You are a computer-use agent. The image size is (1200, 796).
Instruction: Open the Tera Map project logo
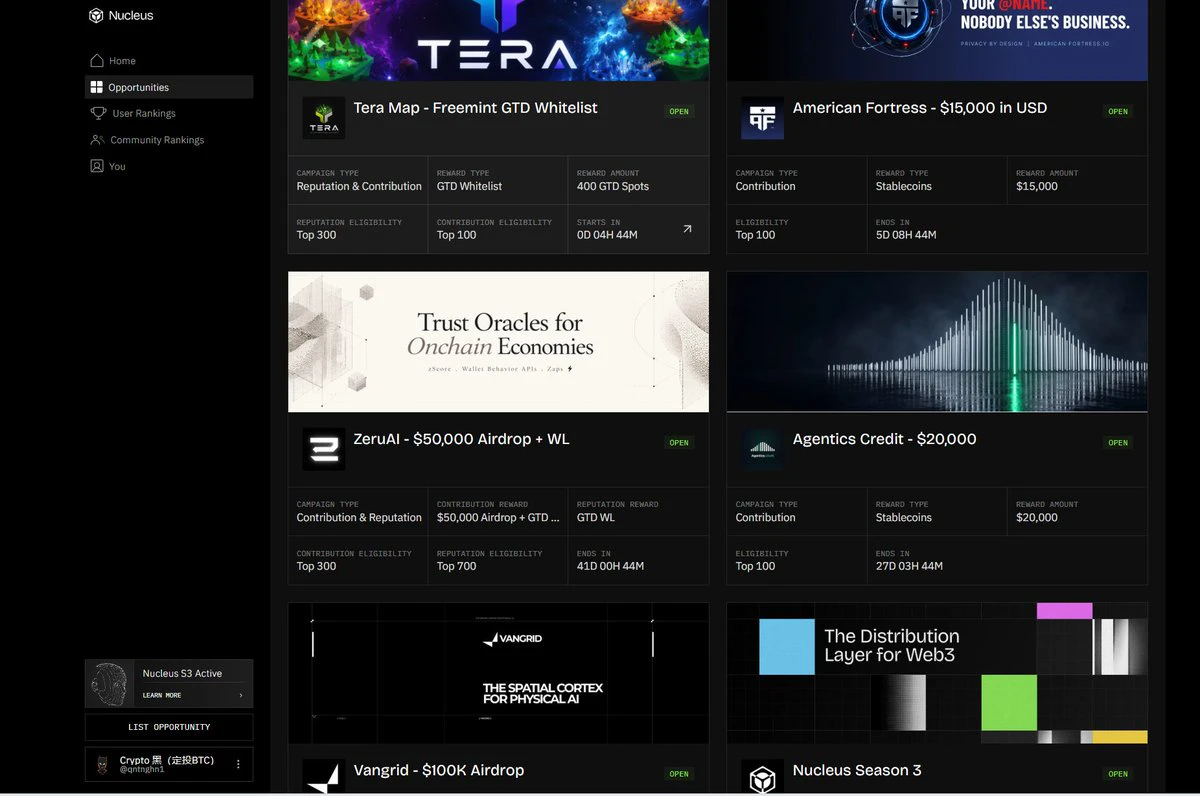[324, 118]
